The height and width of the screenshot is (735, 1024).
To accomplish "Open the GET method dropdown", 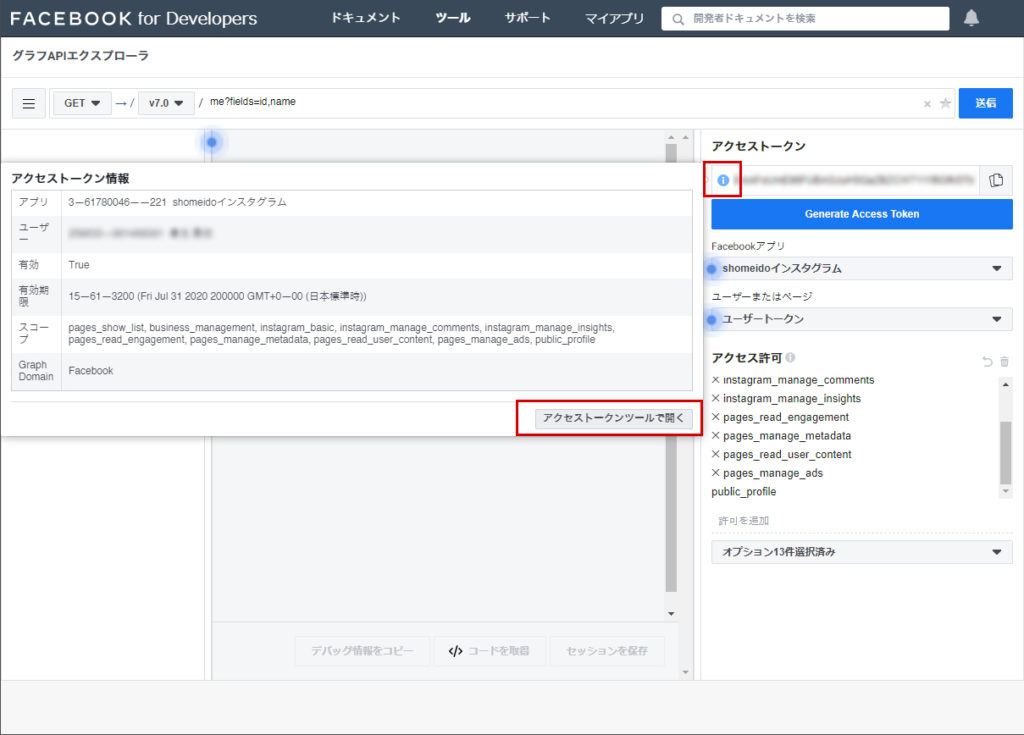I will 82,103.
